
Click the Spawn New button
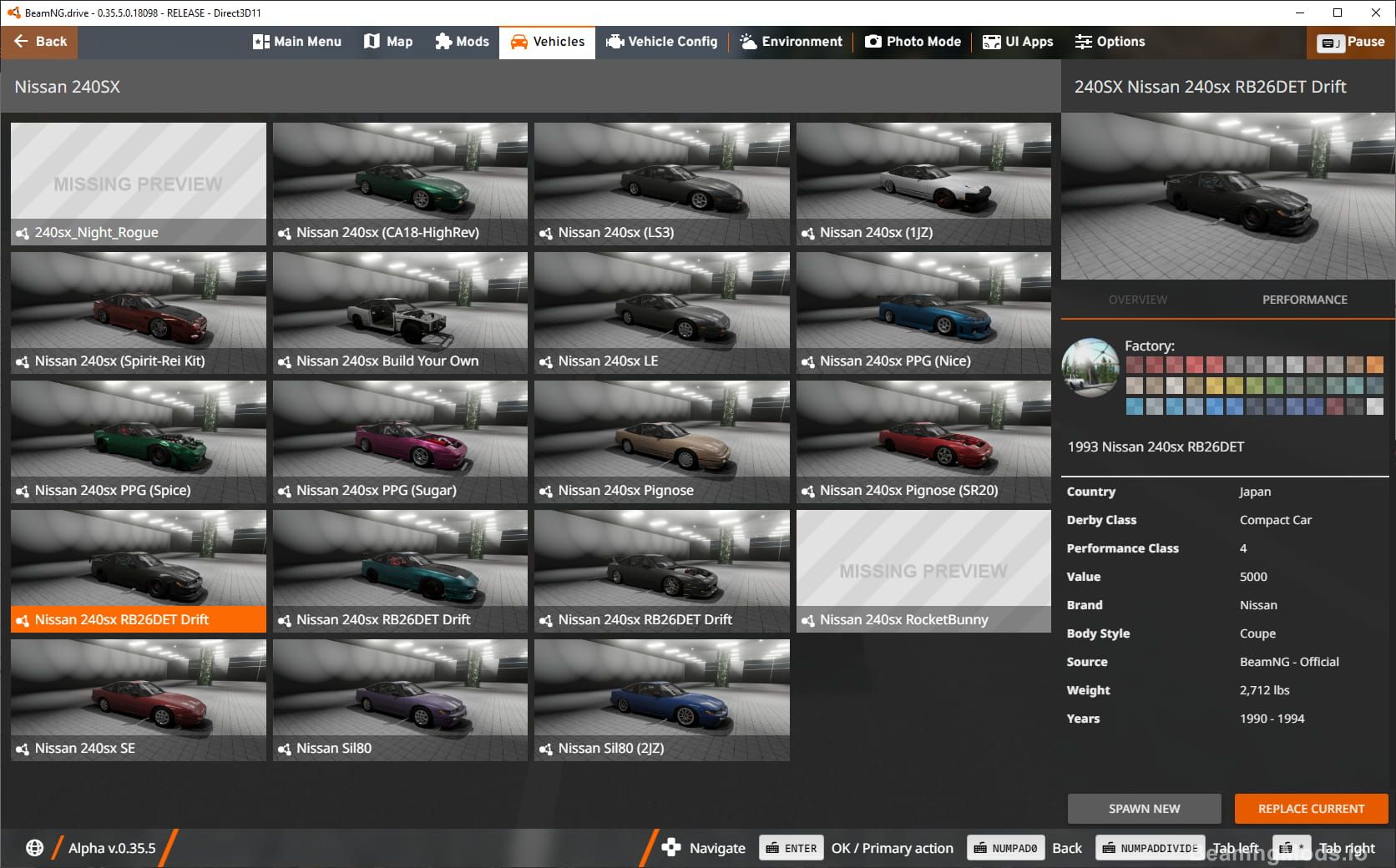pyautogui.click(x=1144, y=809)
